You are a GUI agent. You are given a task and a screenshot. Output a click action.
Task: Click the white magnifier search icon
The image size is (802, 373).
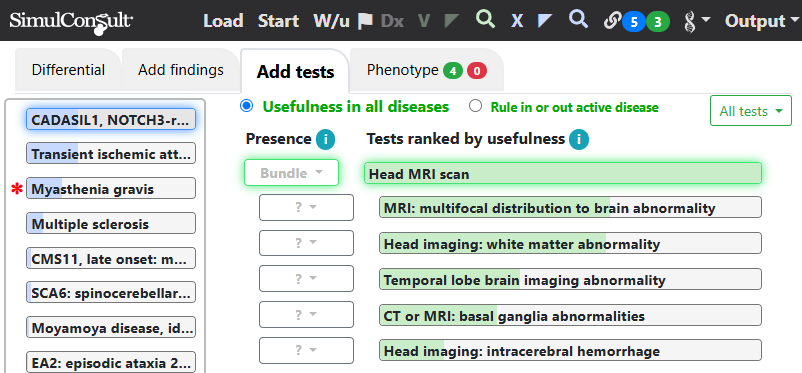click(x=578, y=19)
